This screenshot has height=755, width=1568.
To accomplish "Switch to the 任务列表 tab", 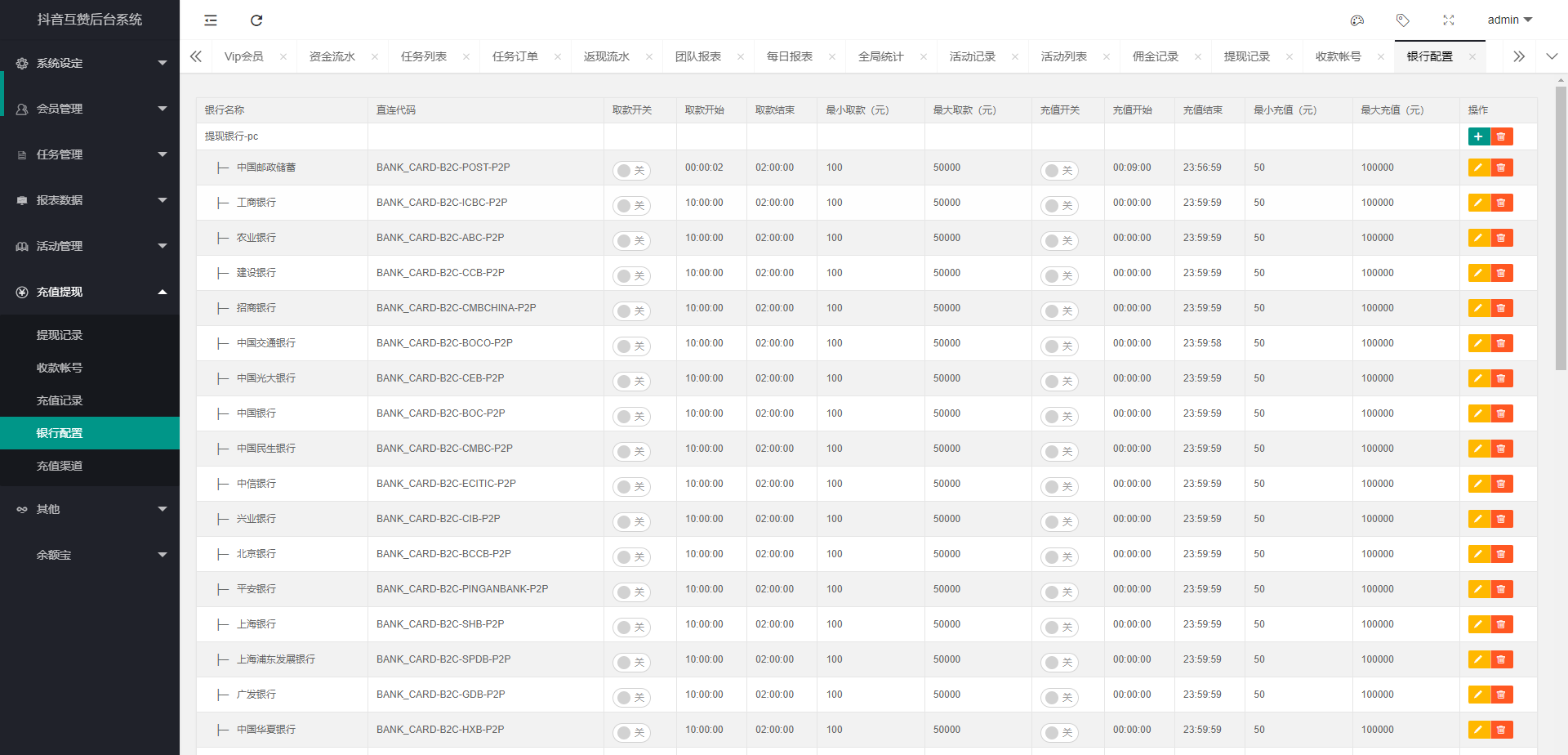I will point(424,56).
